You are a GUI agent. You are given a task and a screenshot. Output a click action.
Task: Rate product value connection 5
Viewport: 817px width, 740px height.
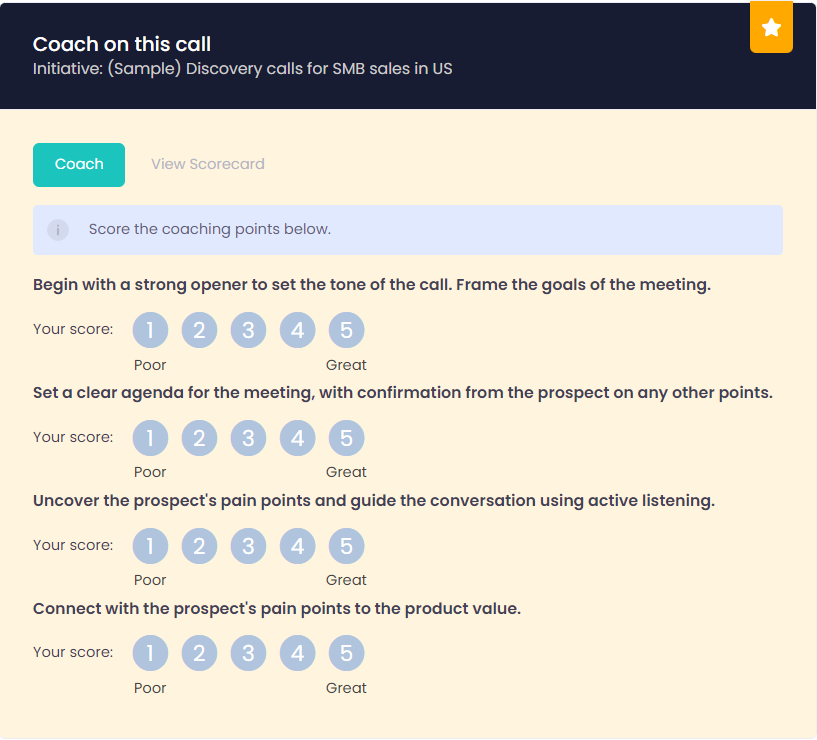(346, 654)
